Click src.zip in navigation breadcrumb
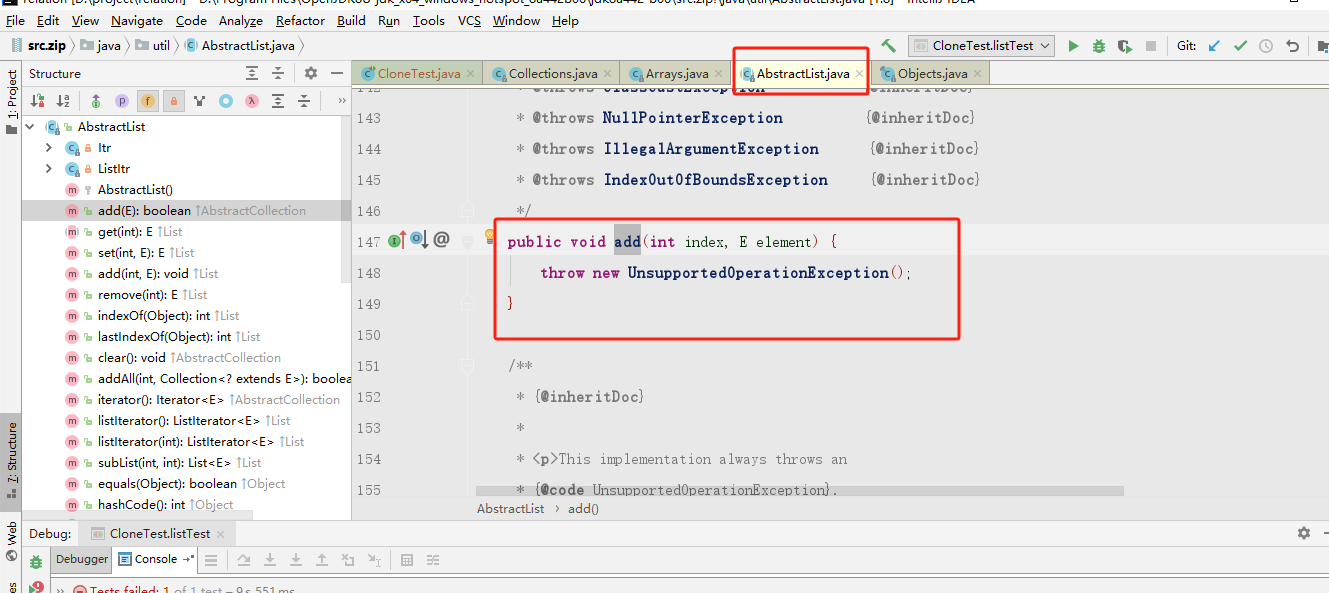The height and width of the screenshot is (593, 1329). pos(41,46)
